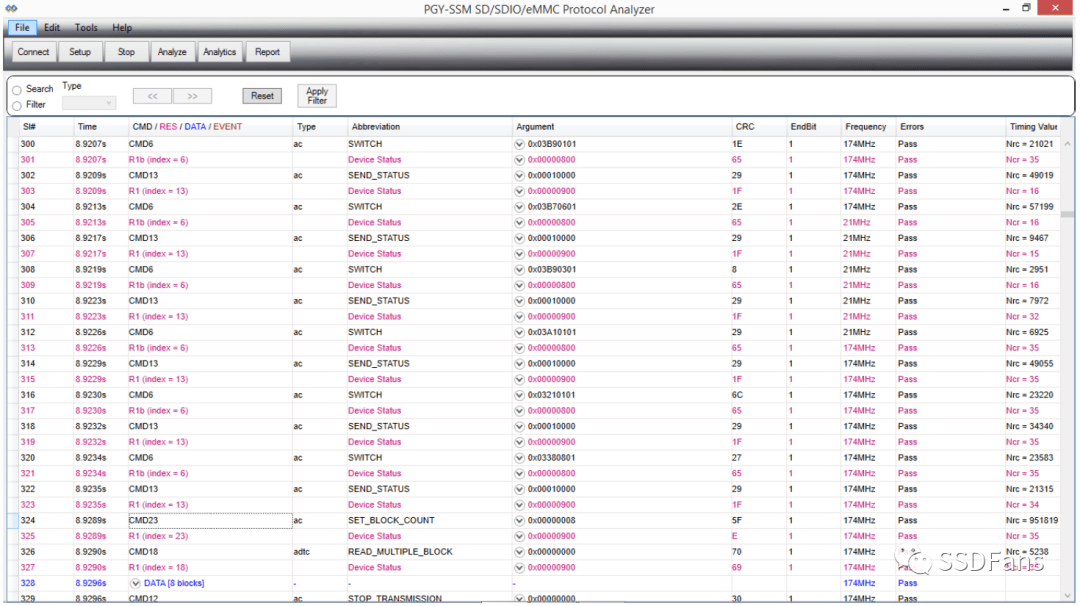Click timing value Nrc = 951819
Screen dimensions: 1080x606
tap(1032, 521)
